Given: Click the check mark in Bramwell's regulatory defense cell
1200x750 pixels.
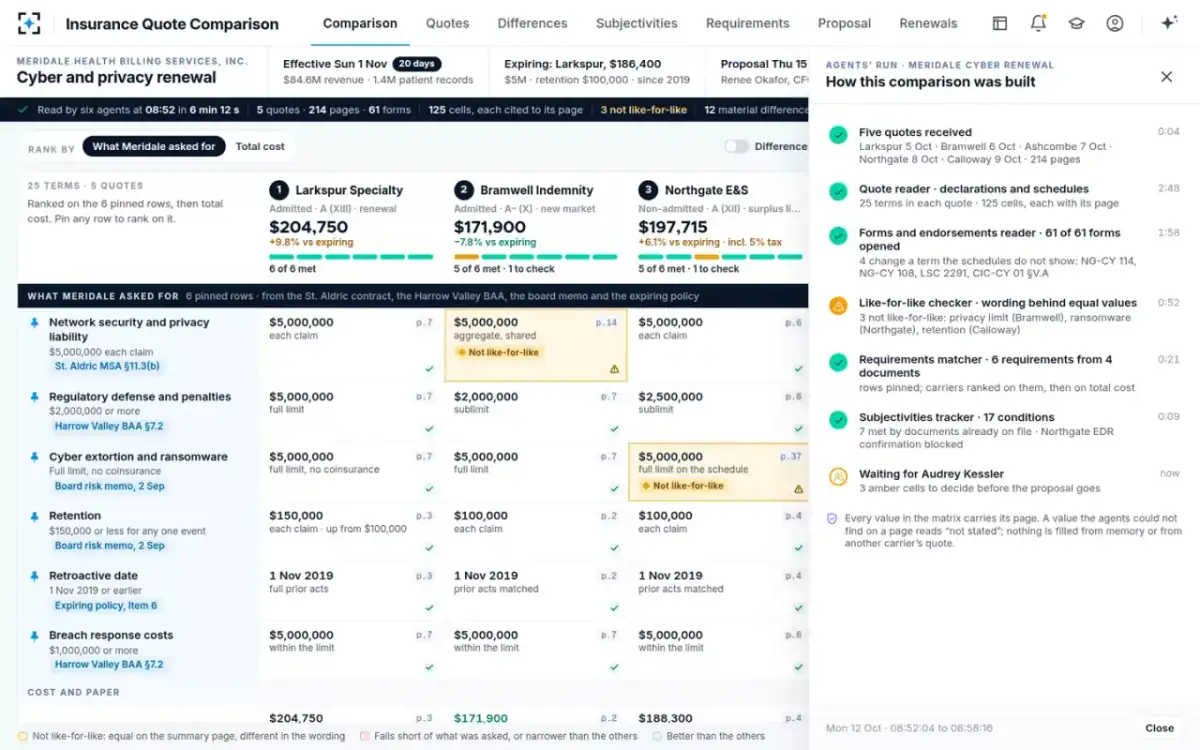Looking at the screenshot, I should [x=614, y=429].
